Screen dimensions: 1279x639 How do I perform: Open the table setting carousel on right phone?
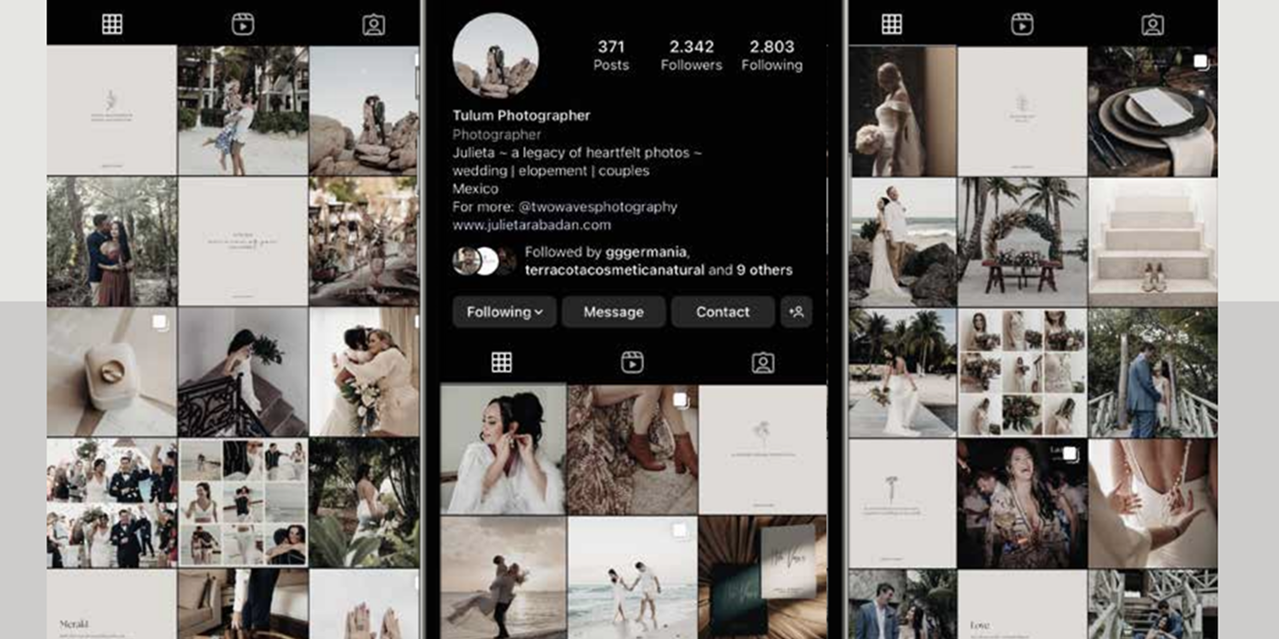point(1152,110)
